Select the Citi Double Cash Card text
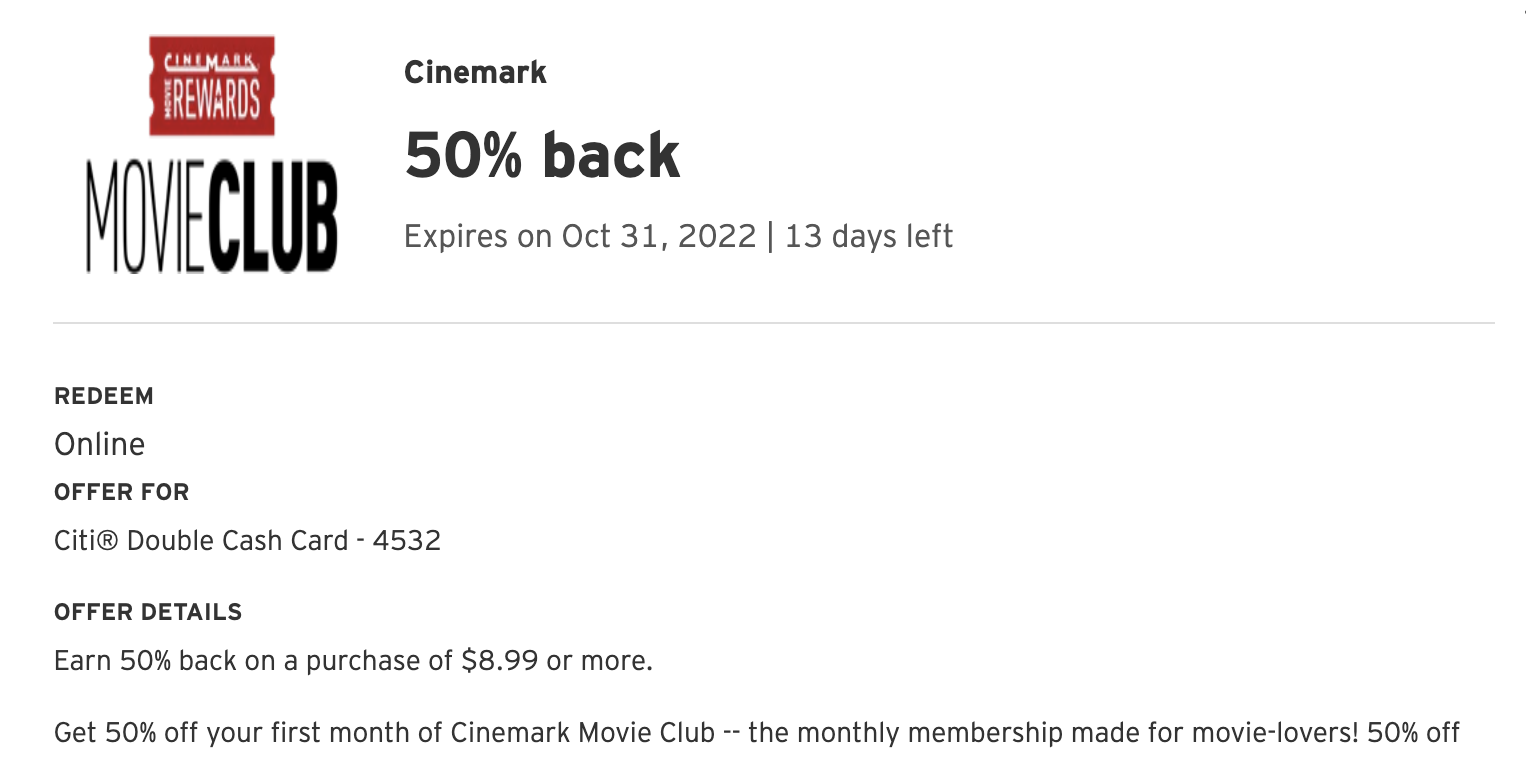The width and height of the screenshot is (1526, 774). (x=200, y=541)
